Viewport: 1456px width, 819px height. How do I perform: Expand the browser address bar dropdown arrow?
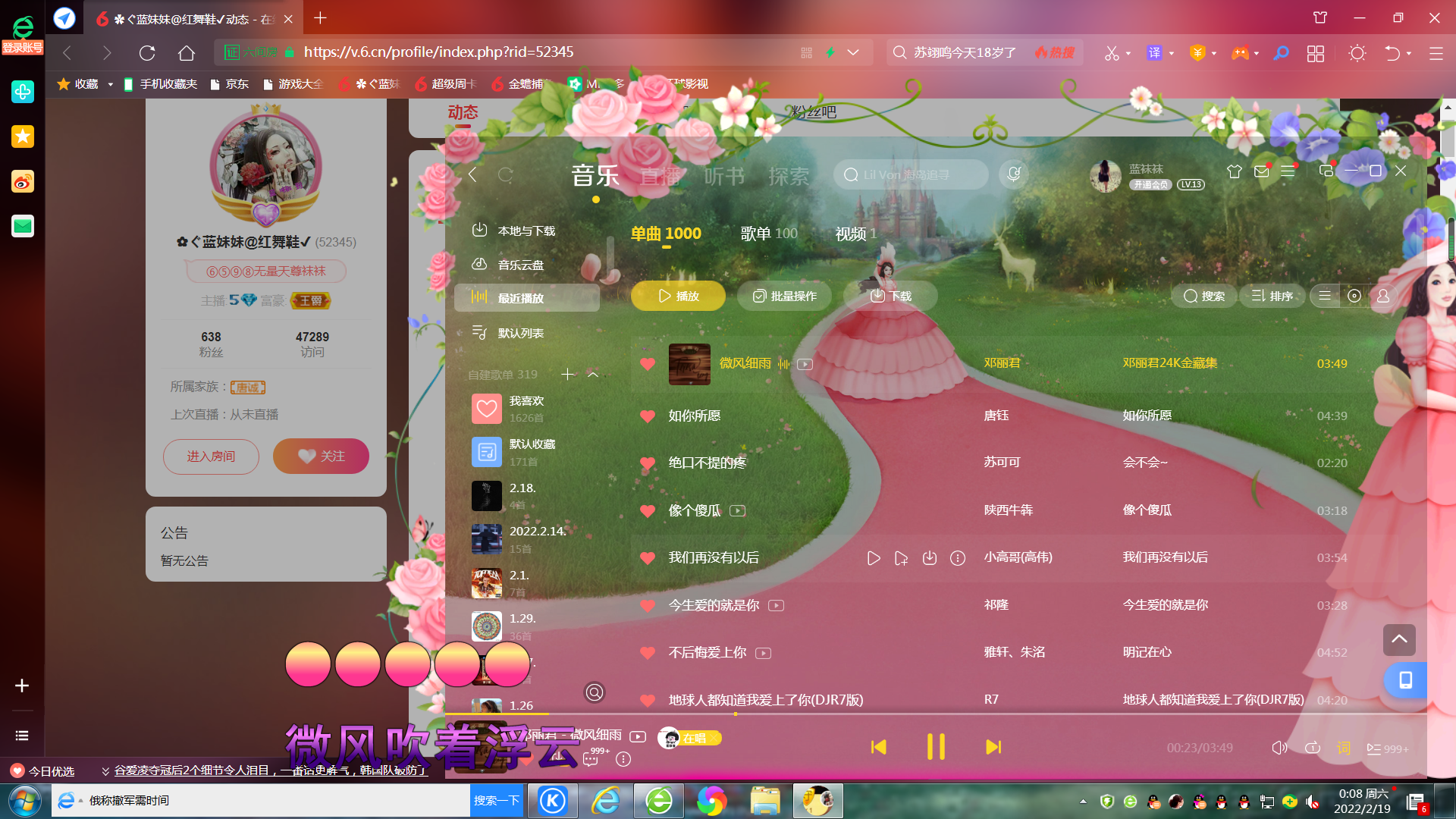853,52
